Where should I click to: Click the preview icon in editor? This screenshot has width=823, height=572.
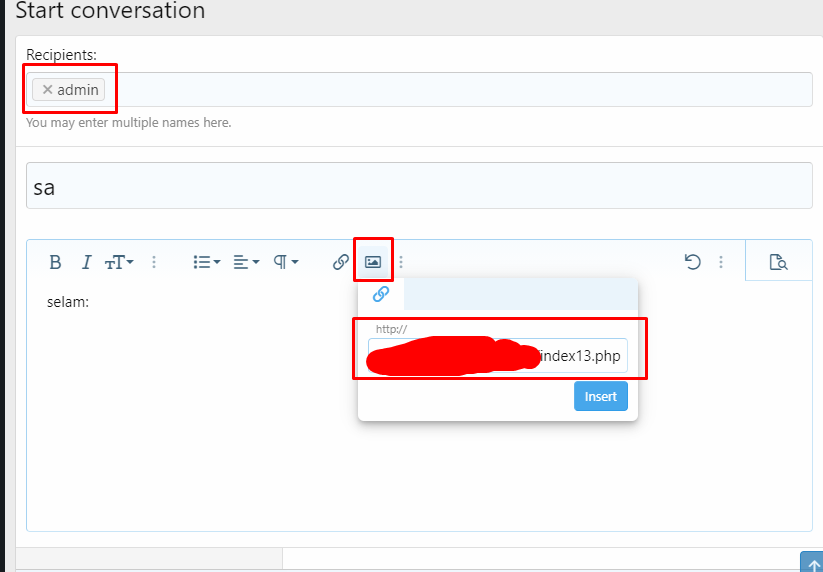coord(778,262)
